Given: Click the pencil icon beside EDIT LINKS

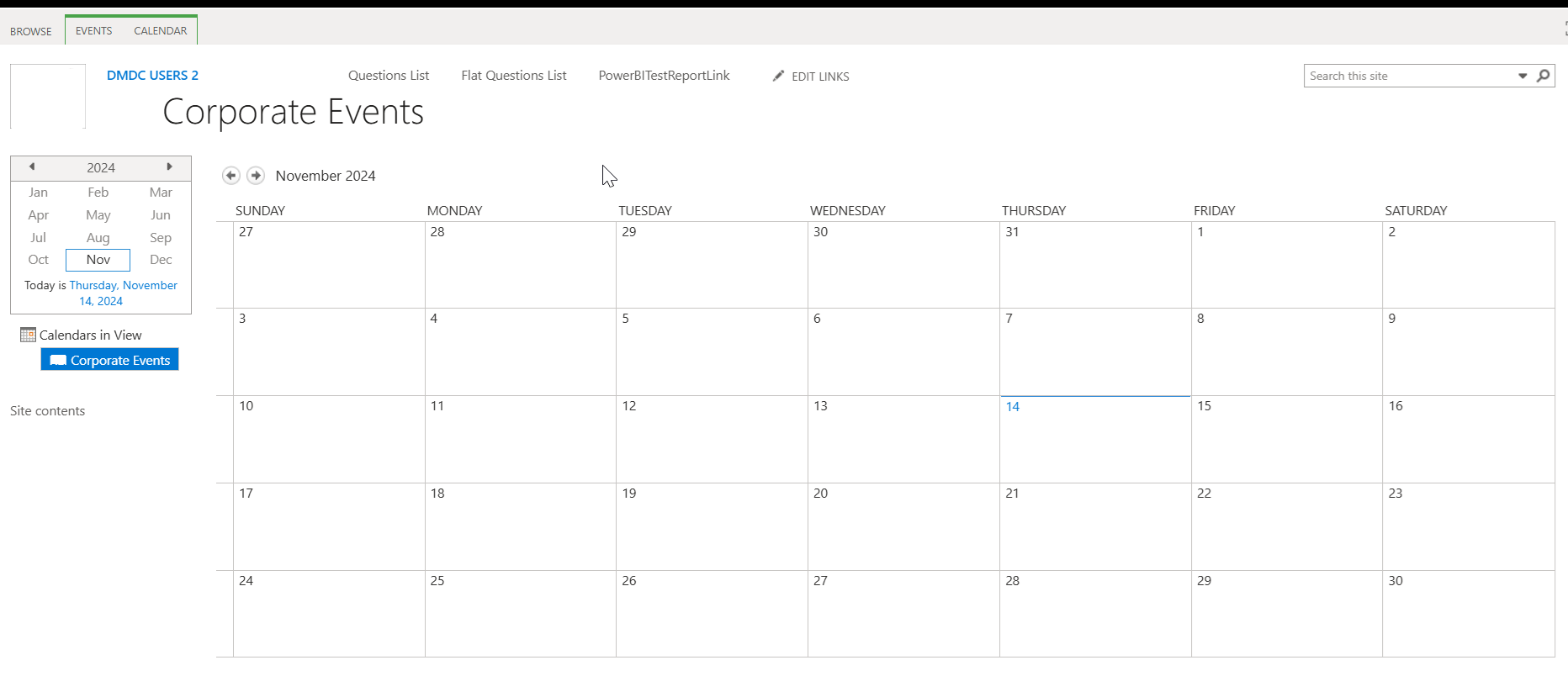Looking at the screenshot, I should point(778,76).
